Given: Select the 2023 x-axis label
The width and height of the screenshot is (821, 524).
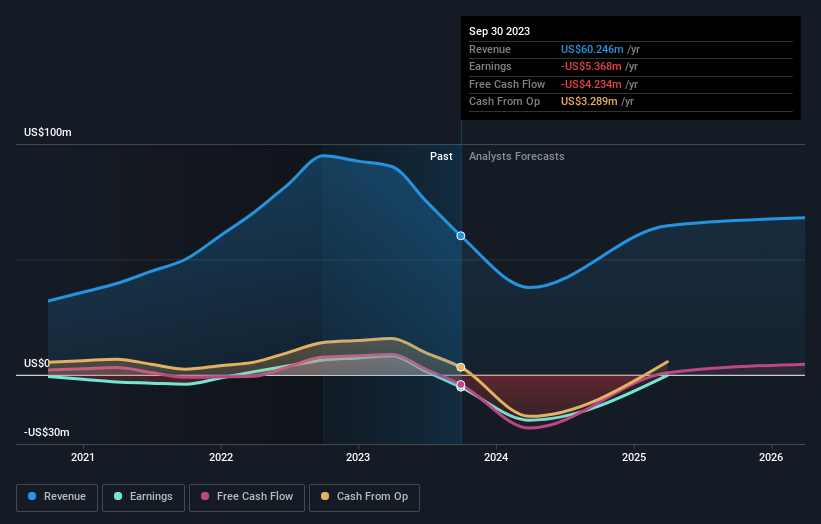Looking at the screenshot, I should (358, 457).
